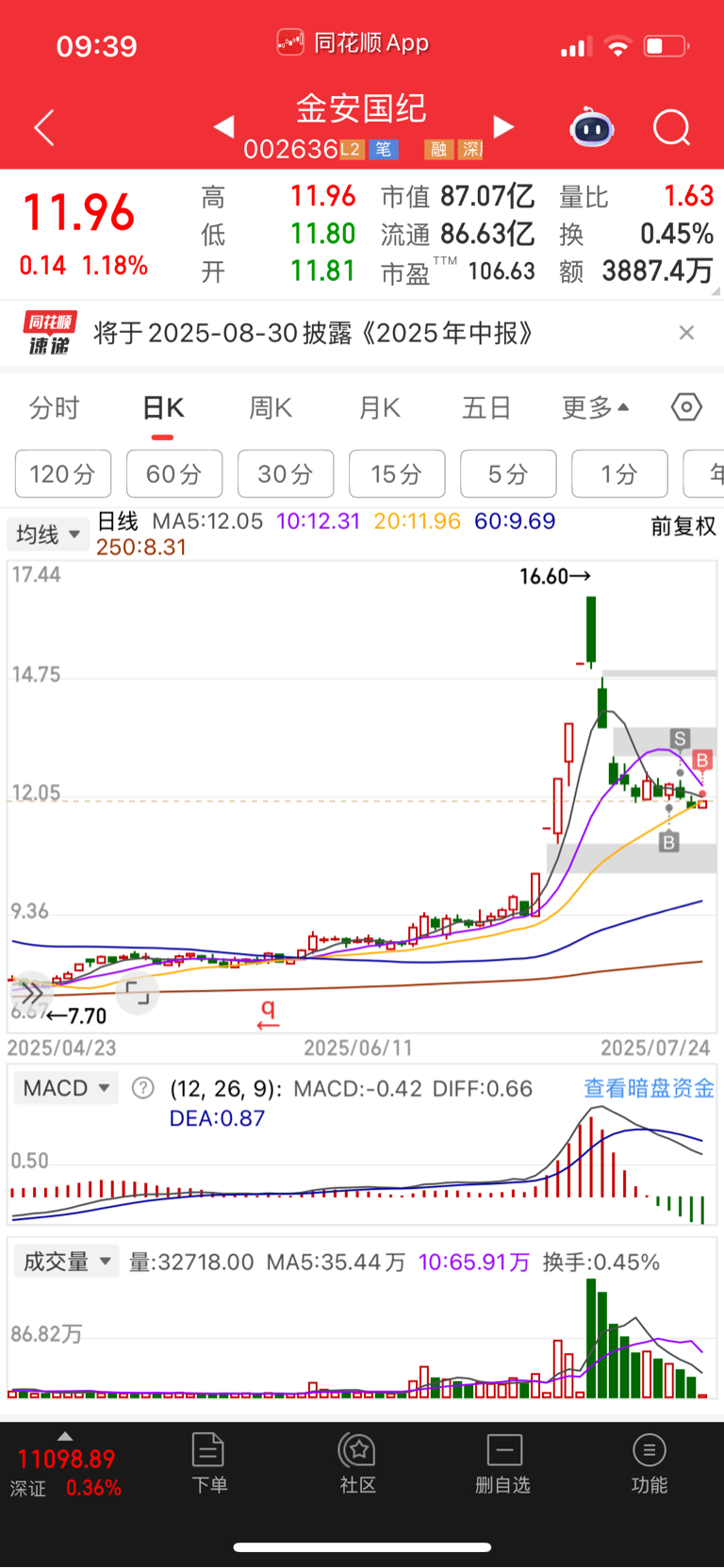Tap the tallest green volume bar
The height and width of the screenshot is (1568, 724).
[591, 1338]
